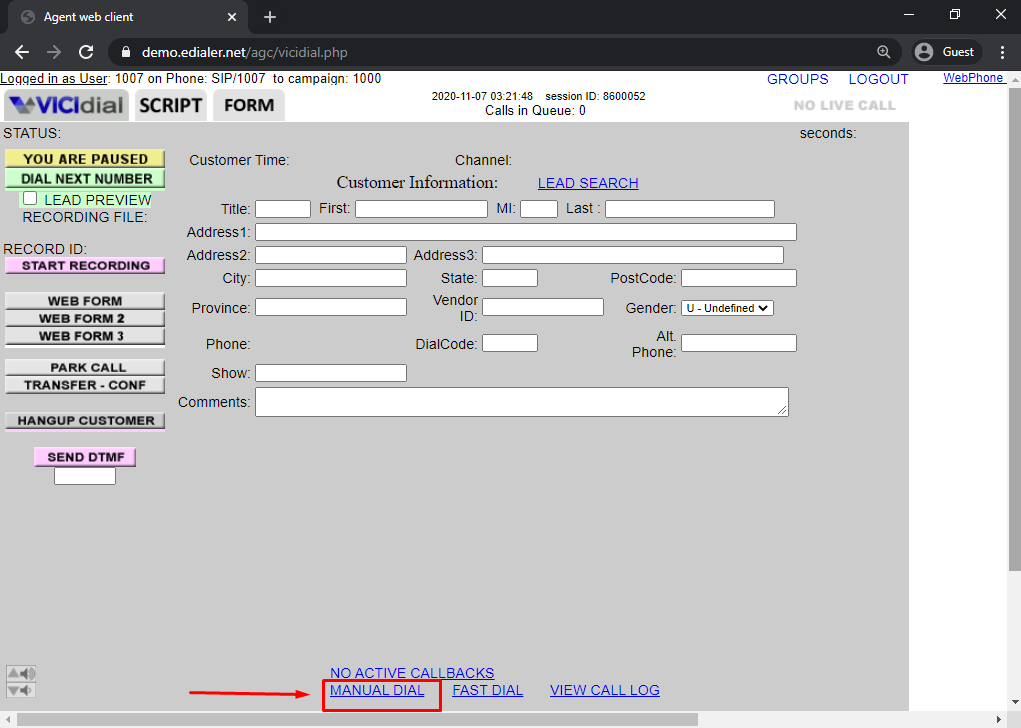Click TRANSFER - CONF button
The width and height of the screenshot is (1021, 728).
click(x=85, y=385)
